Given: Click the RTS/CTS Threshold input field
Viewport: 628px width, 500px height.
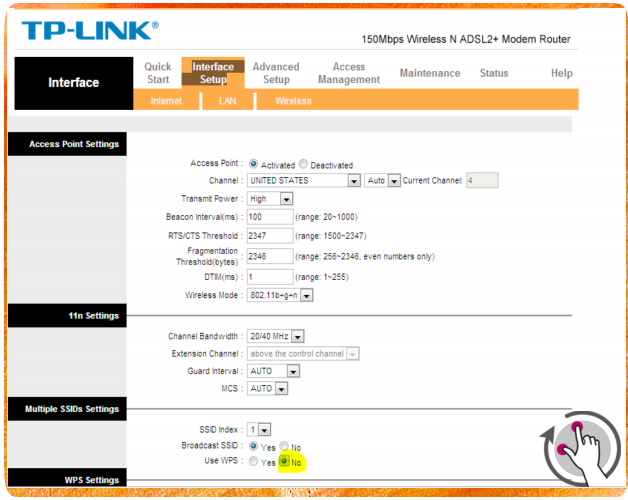Looking at the screenshot, I should tap(270, 236).
